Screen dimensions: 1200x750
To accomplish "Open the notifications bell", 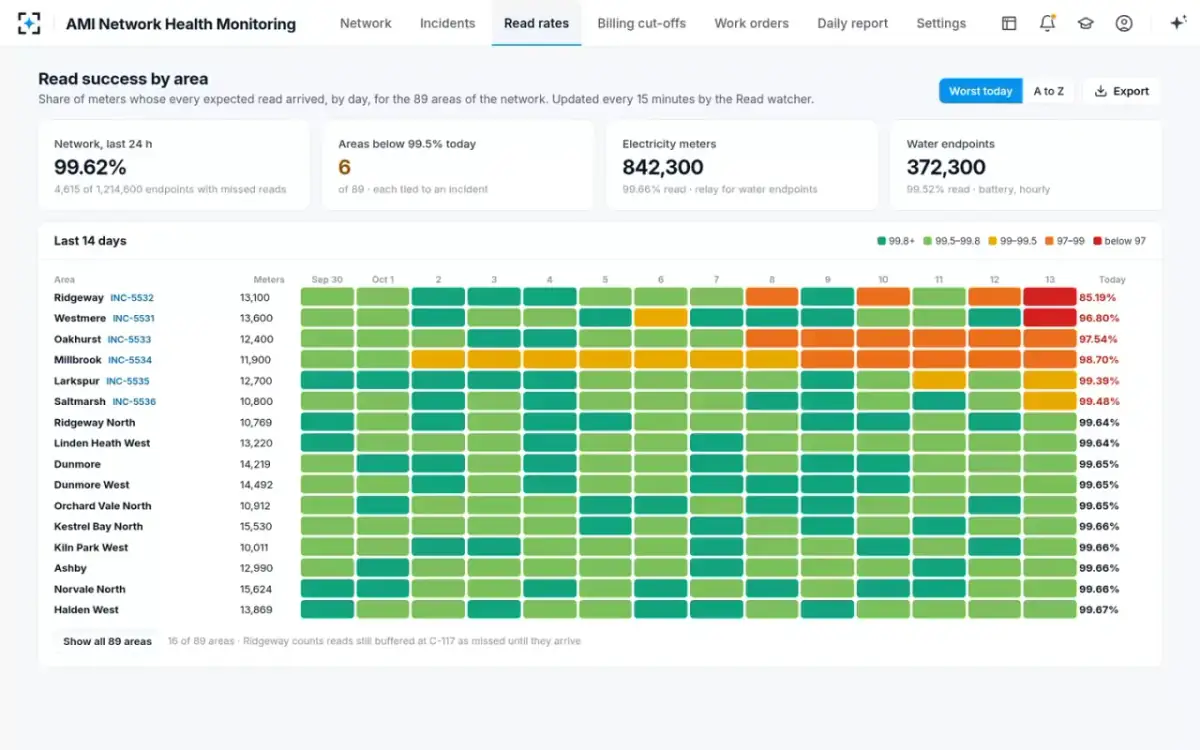I will [x=1047, y=23].
